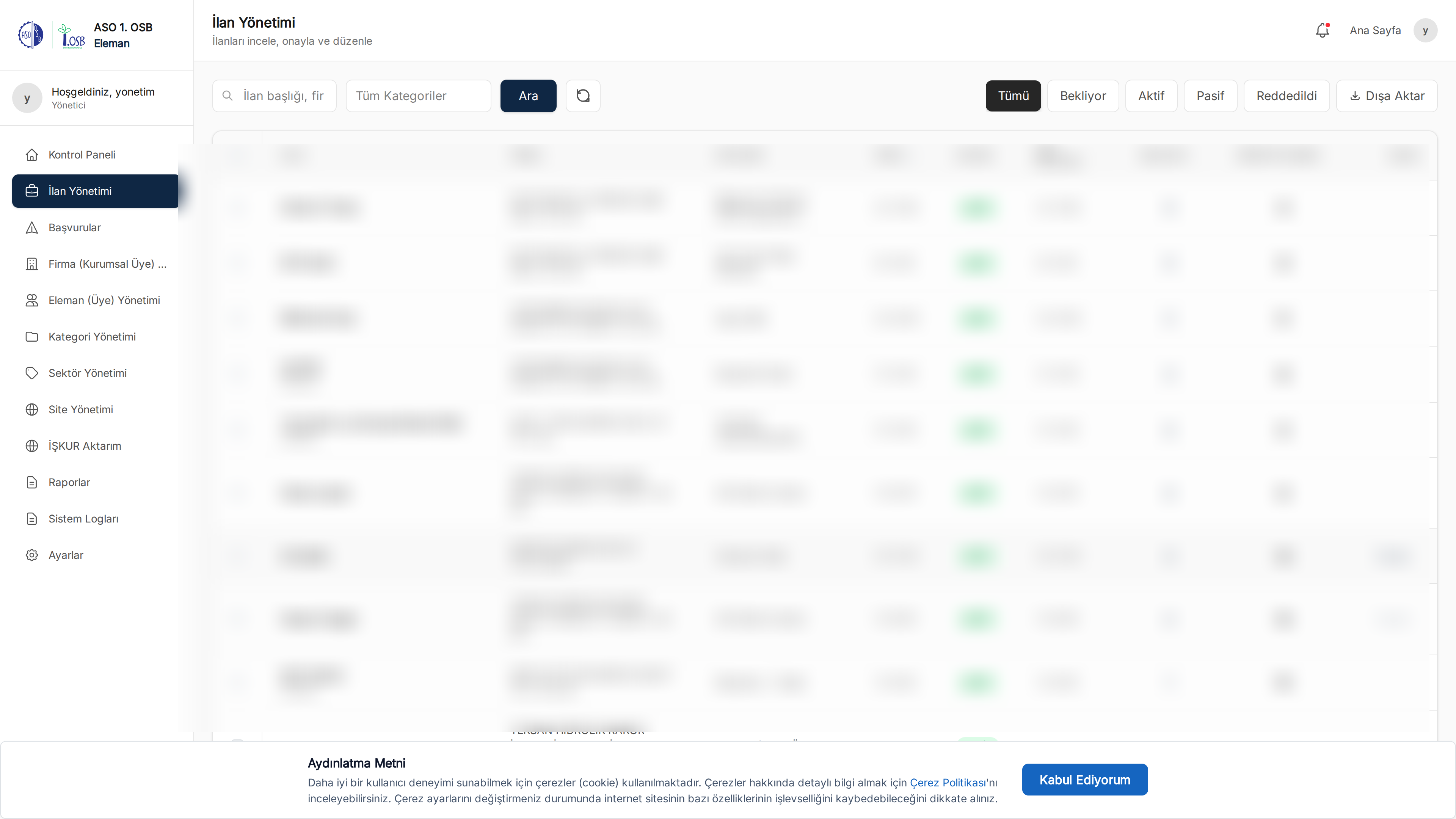Screen dimensions: 1456x819
Task: Open Kategori Yönetimi section
Action: click(92, 337)
